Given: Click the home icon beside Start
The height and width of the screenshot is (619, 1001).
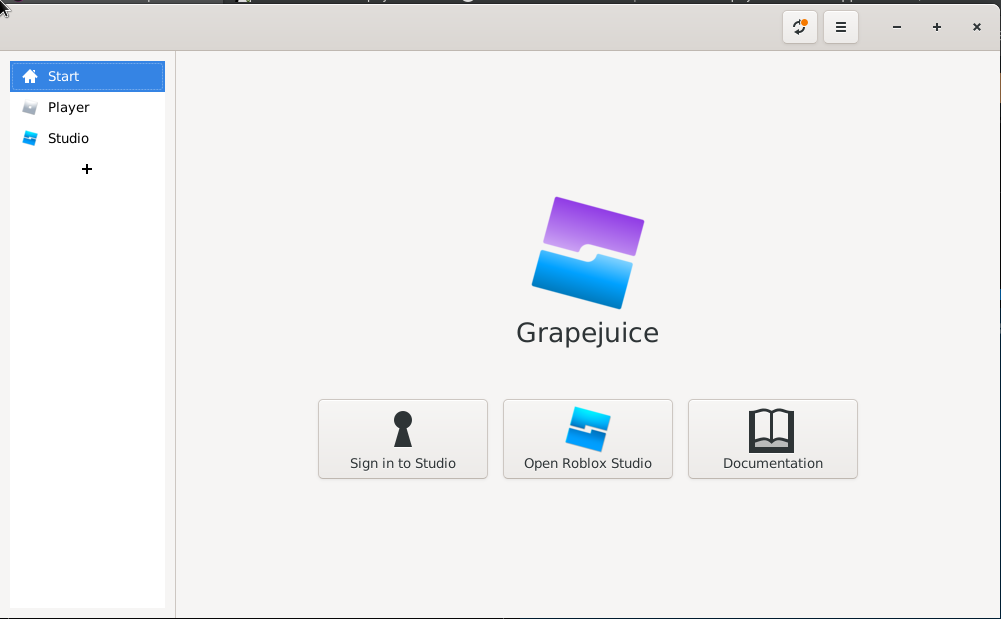Looking at the screenshot, I should (30, 76).
